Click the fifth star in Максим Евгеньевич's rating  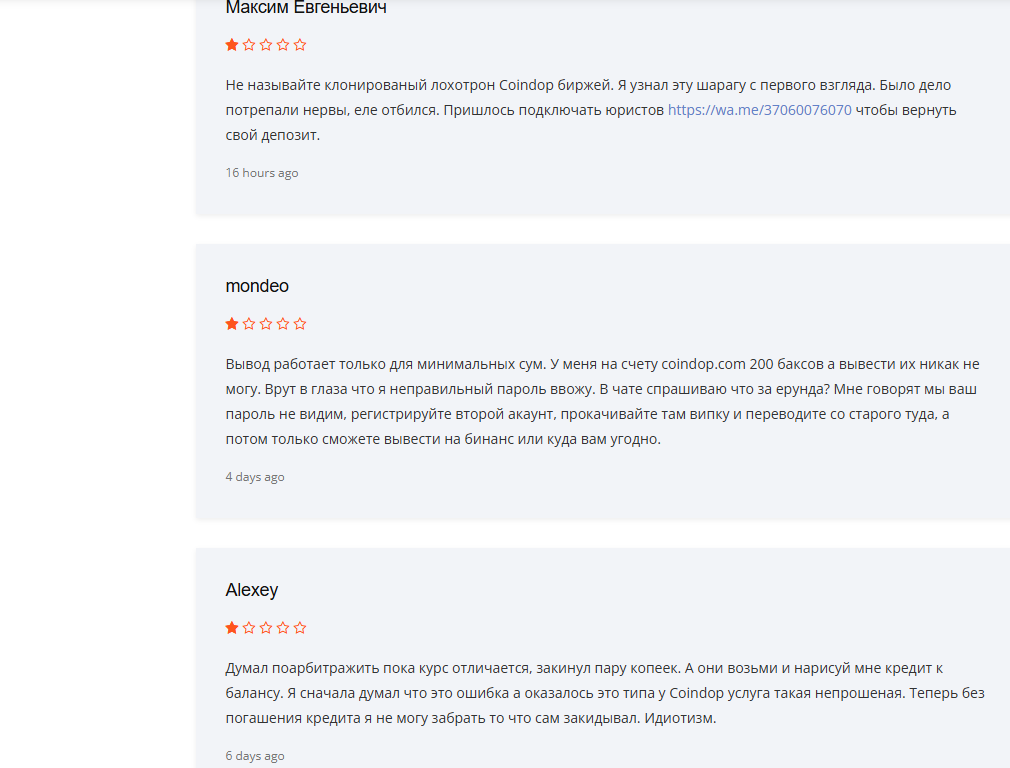click(x=300, y=44)
